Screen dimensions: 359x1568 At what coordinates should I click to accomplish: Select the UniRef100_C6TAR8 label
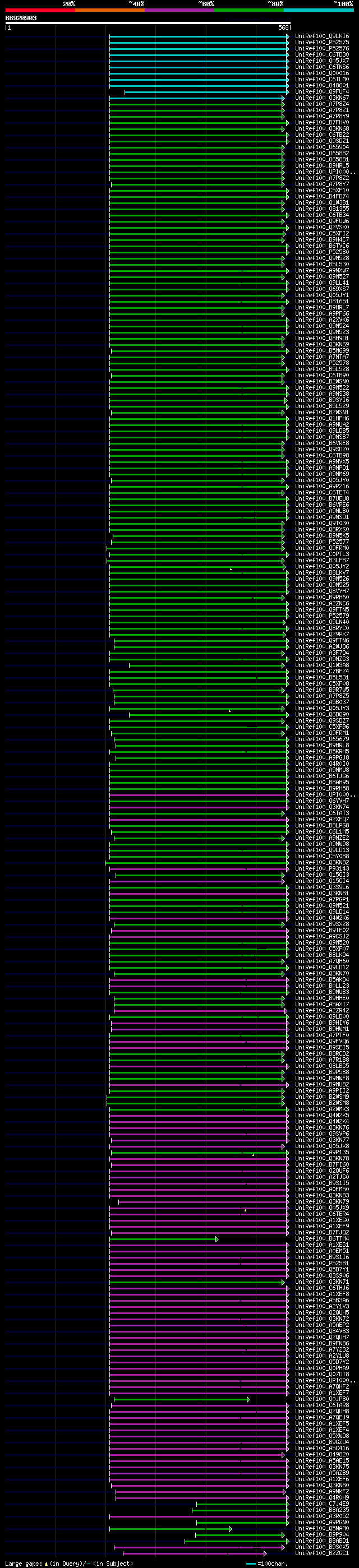point(323,1405)
